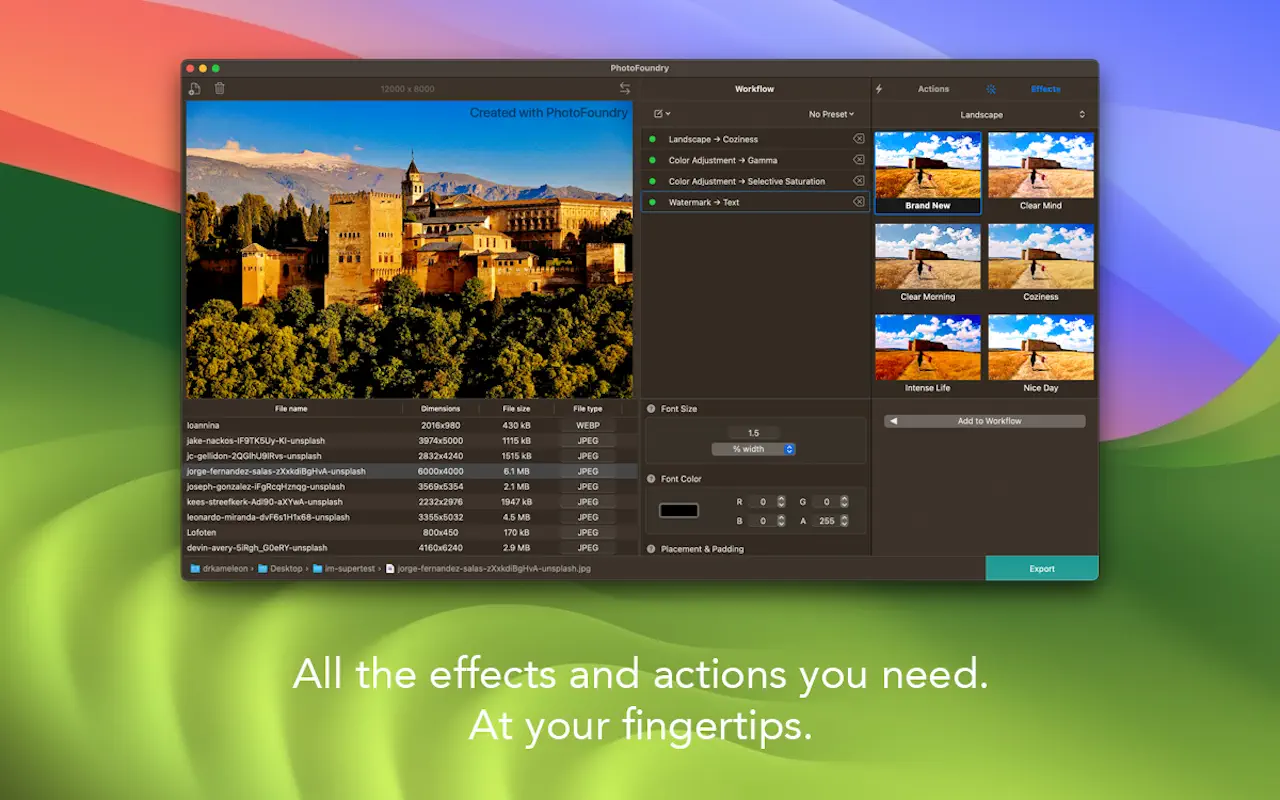Click the A alpha value field 255
The width and height of the screenshot is (1280, 800).
[825, 521]
